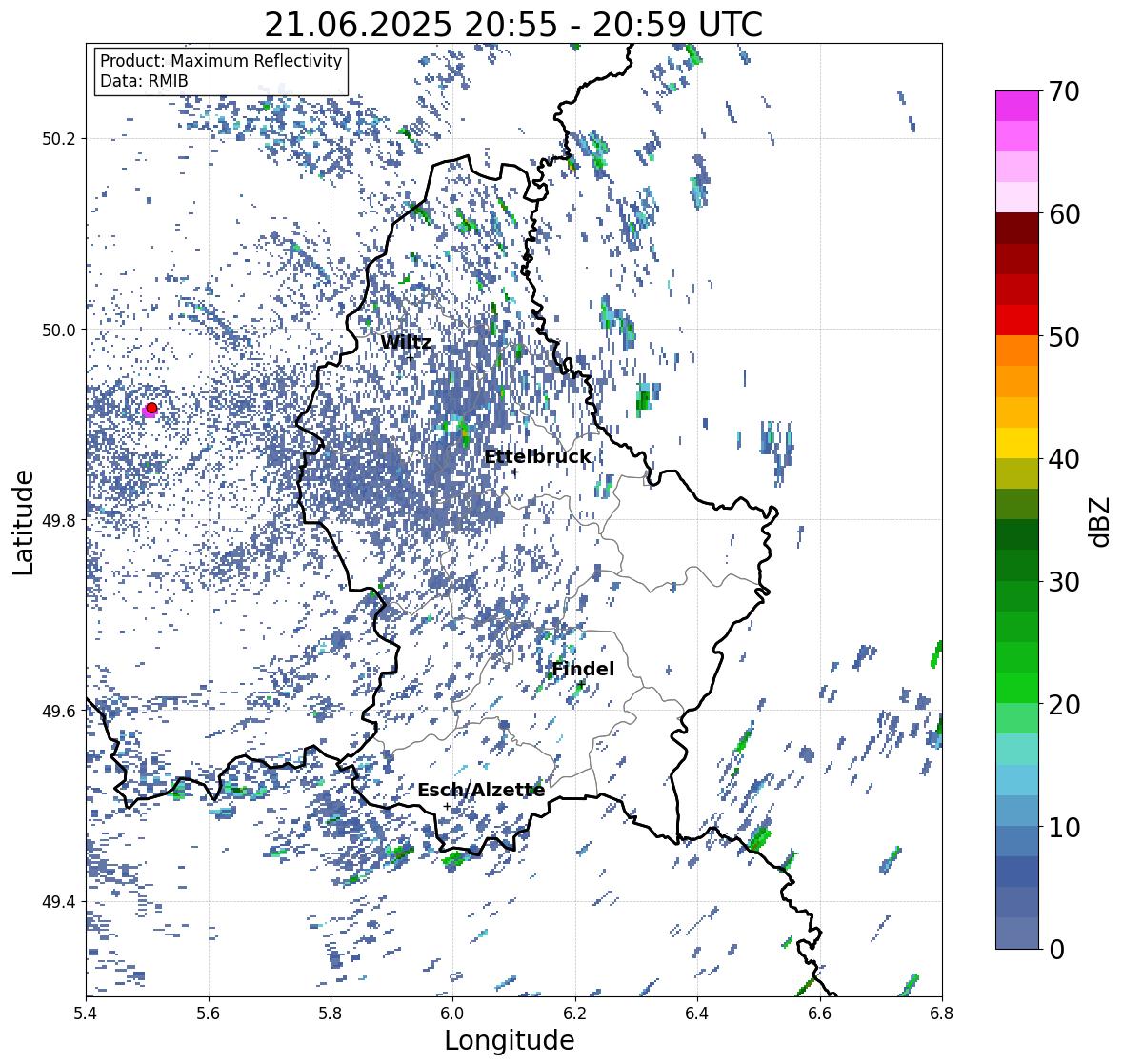Click the Esch/Alzette location cross marker

click(x=447, y=806)
